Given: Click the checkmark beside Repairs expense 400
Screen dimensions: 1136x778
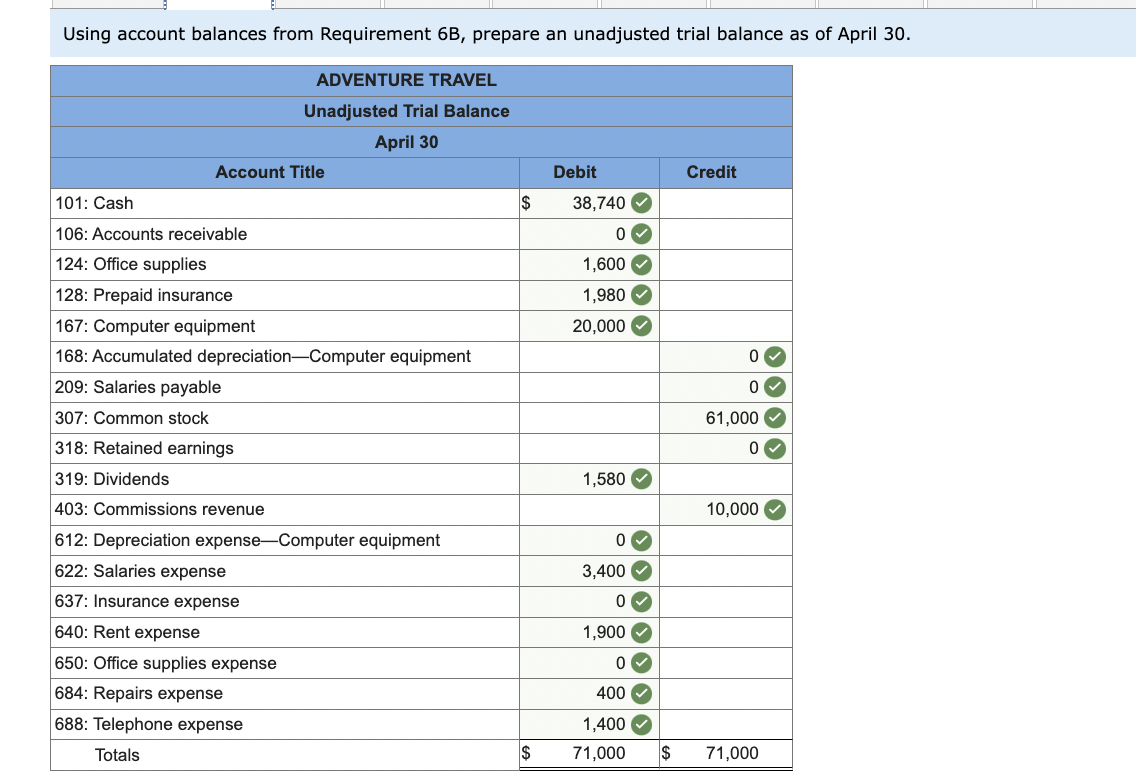Looking at the screenshot, I should pyautogui.click(x=641, y=693).
